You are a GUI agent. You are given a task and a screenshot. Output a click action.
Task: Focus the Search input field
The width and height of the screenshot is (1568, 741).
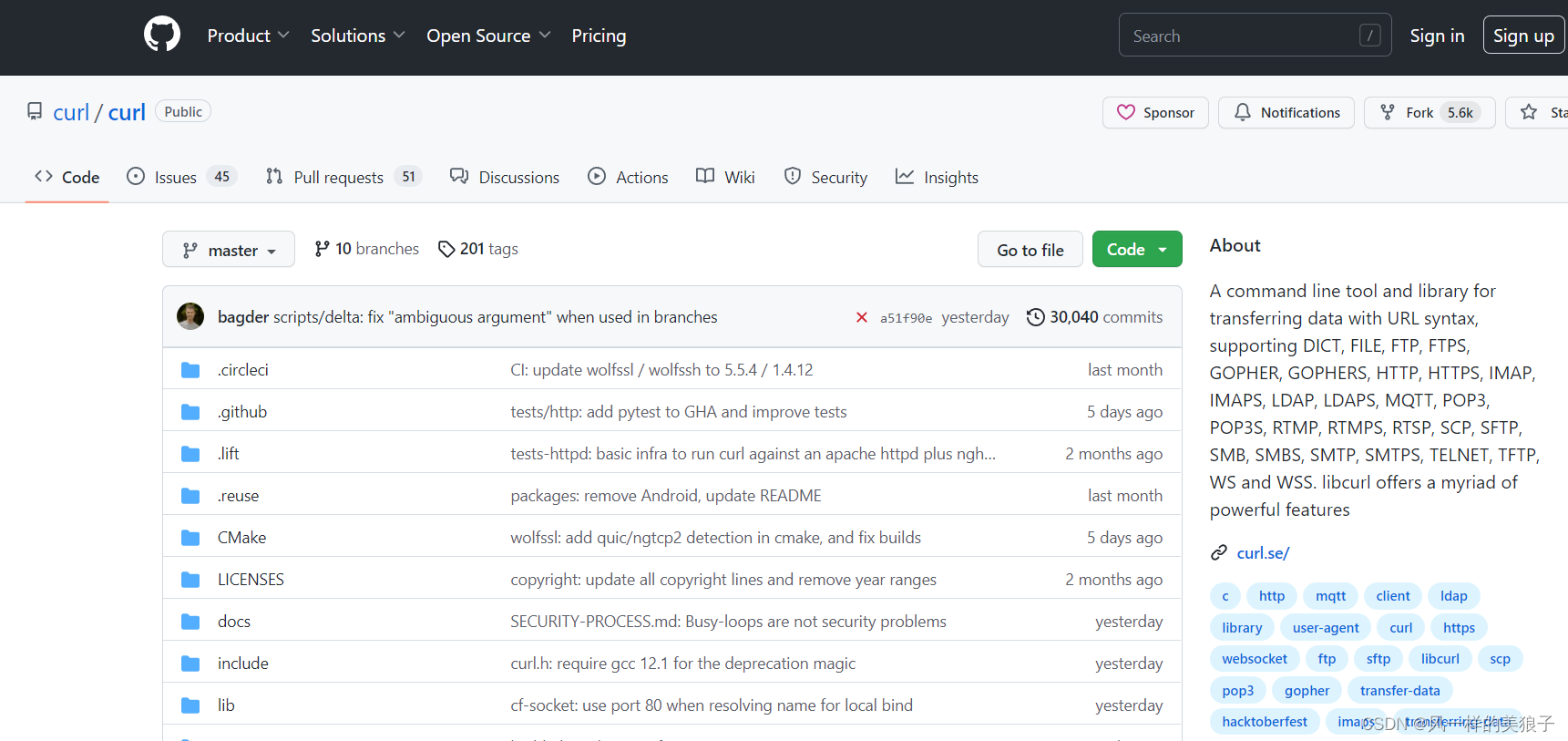point(1255,35)
